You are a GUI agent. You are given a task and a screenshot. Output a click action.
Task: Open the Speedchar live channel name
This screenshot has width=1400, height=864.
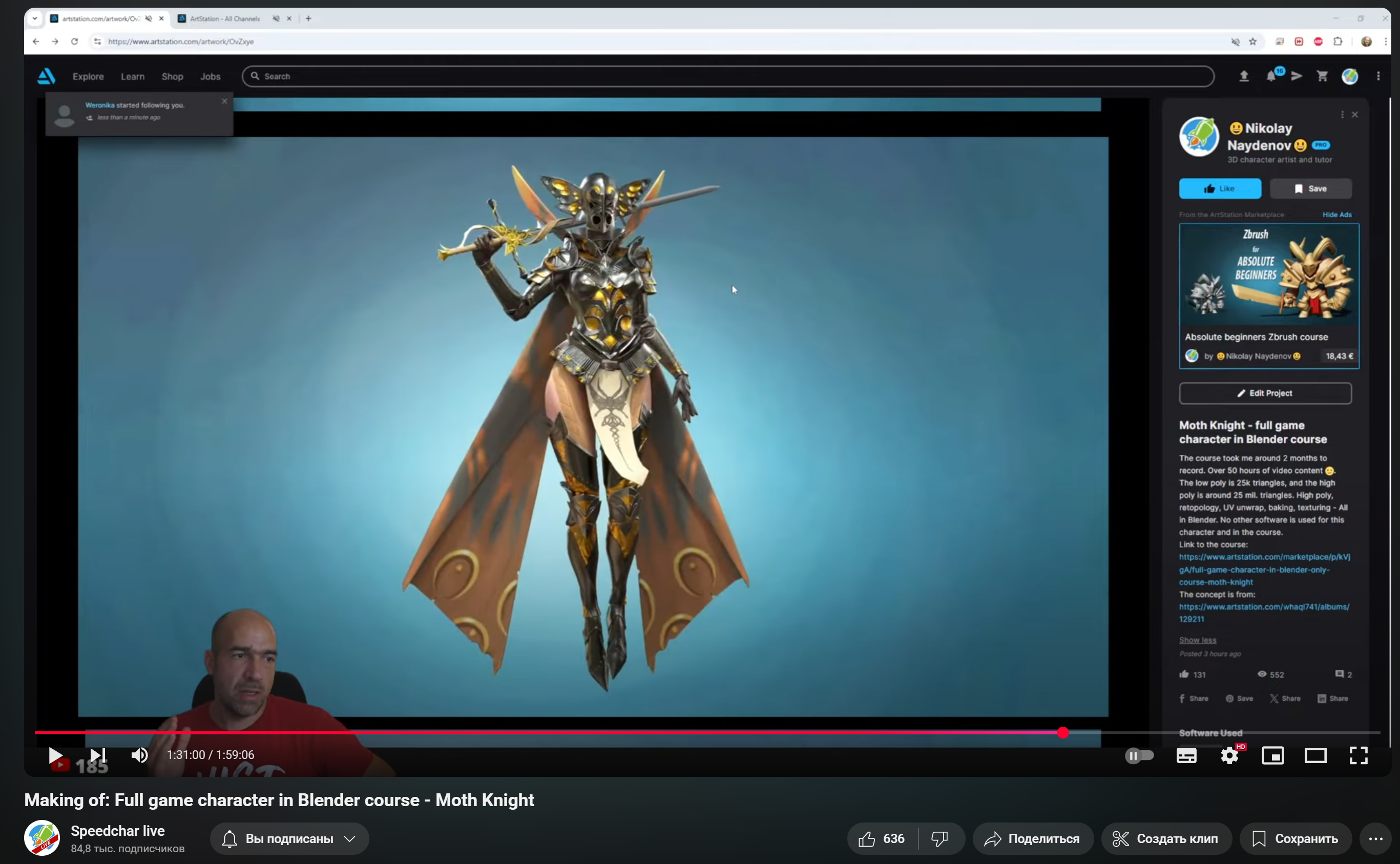click(118, 830)
